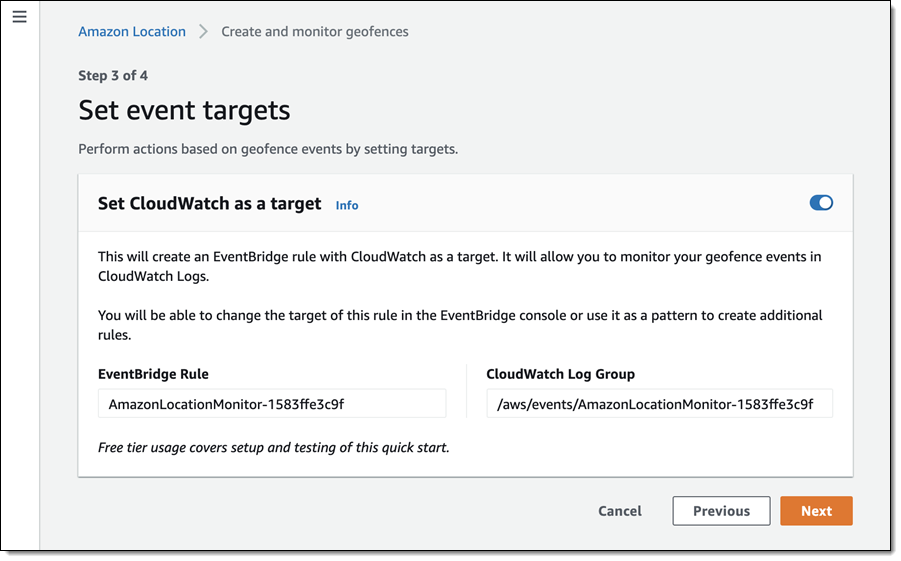
Task: Click the Step 3 of 4 label
Action: click(113, 75)
